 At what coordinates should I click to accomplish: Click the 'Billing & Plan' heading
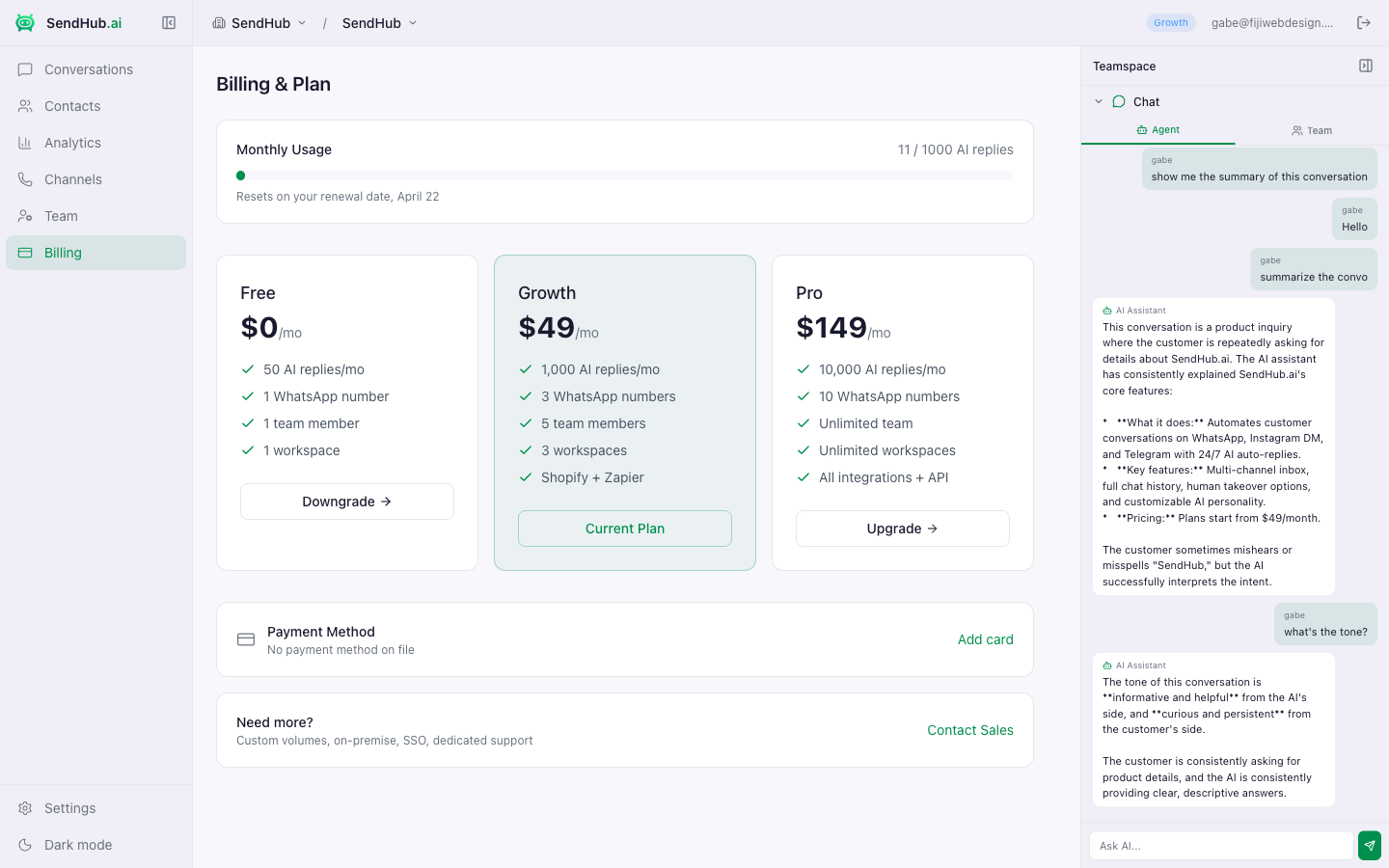[x=273, y=84]
